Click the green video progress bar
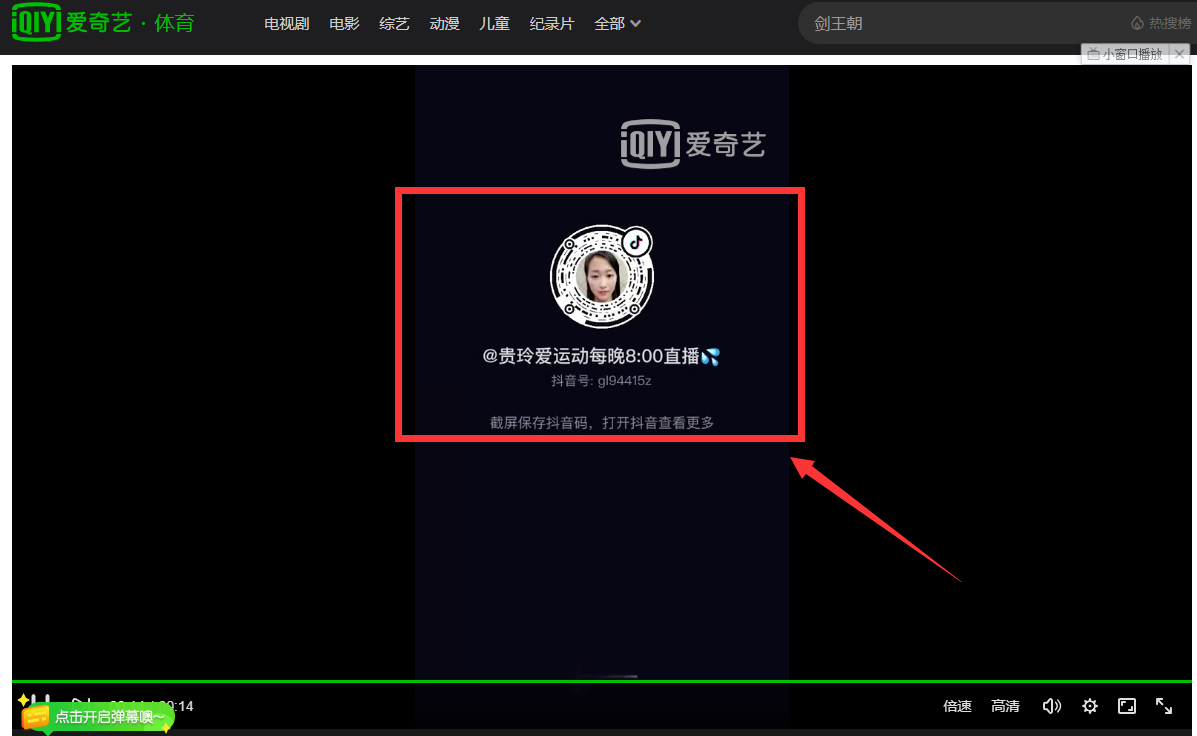The height and width of the screenshot is (736, 1197). pyautogui.click(x=602, y=680)
